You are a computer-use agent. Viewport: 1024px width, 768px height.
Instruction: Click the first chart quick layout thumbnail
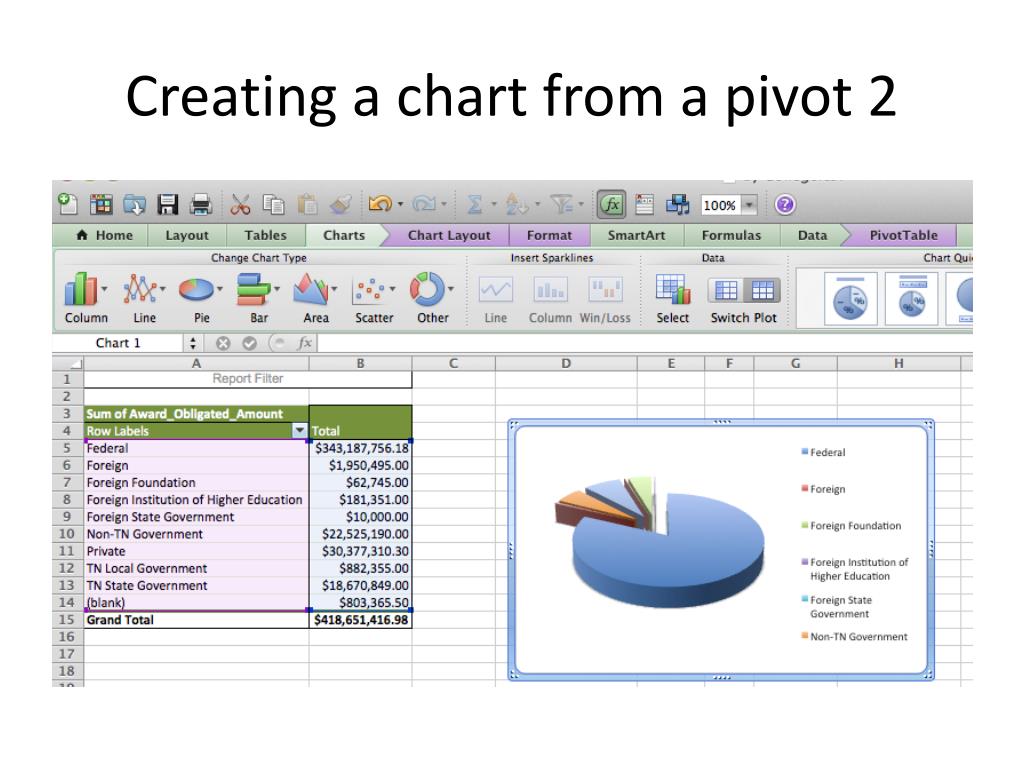[850, 298]
